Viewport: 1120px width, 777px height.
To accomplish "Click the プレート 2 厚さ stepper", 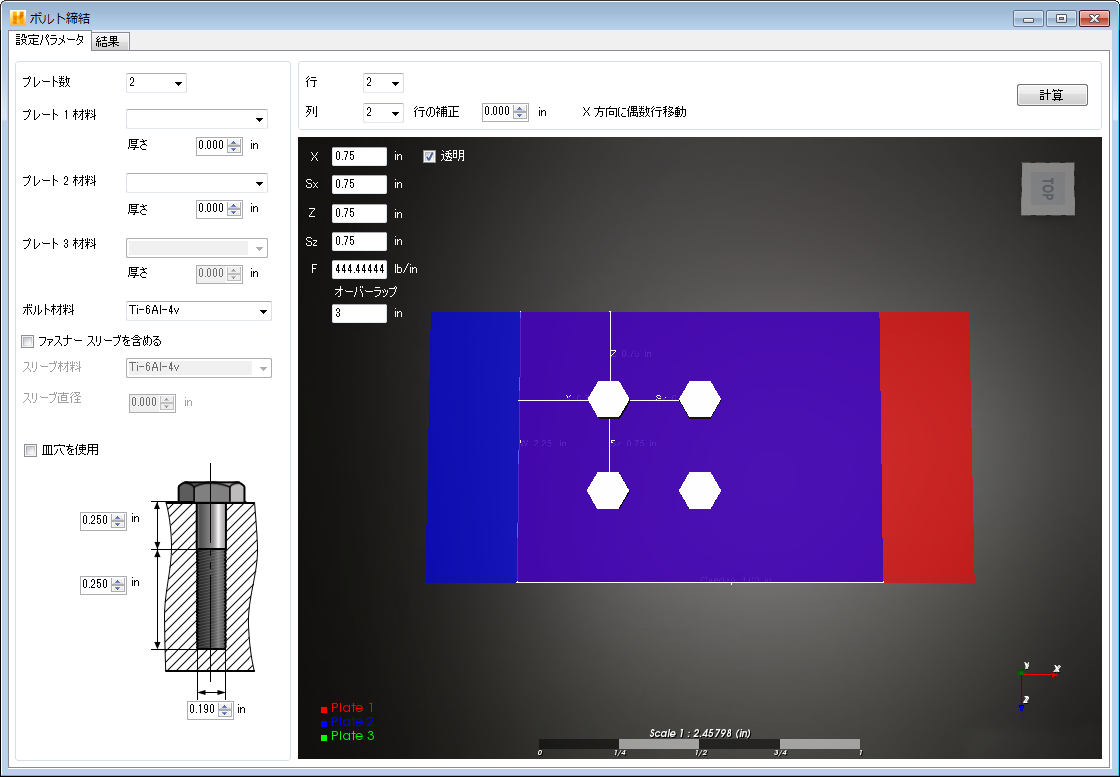I will click(x=234, y=209).
